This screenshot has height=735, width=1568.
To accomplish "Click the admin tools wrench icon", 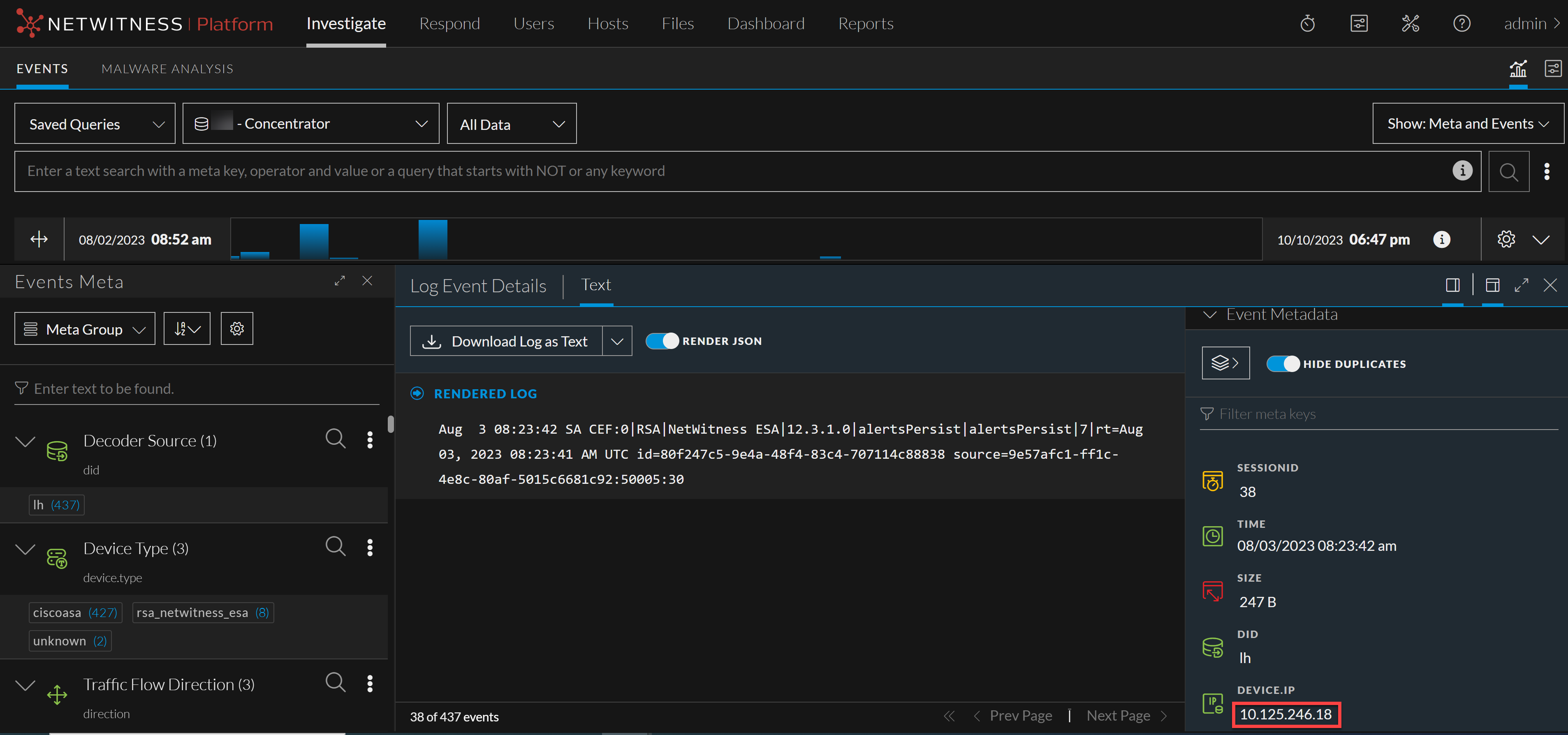I will [1410, 24].
